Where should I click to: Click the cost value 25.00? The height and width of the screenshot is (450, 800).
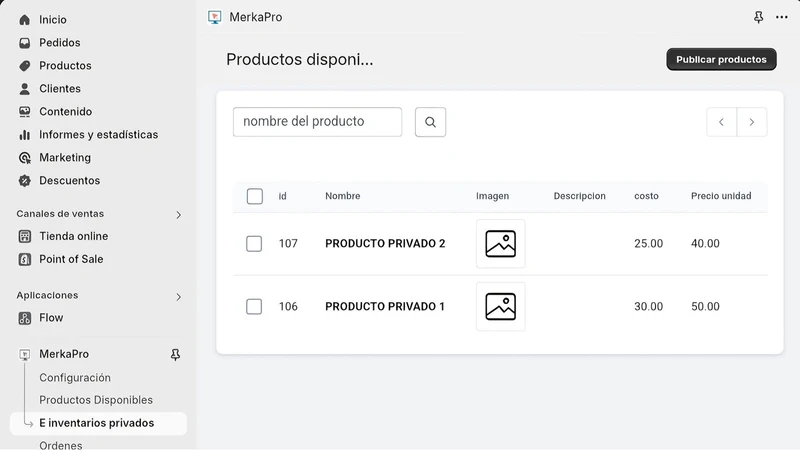[x=648, y=243]
